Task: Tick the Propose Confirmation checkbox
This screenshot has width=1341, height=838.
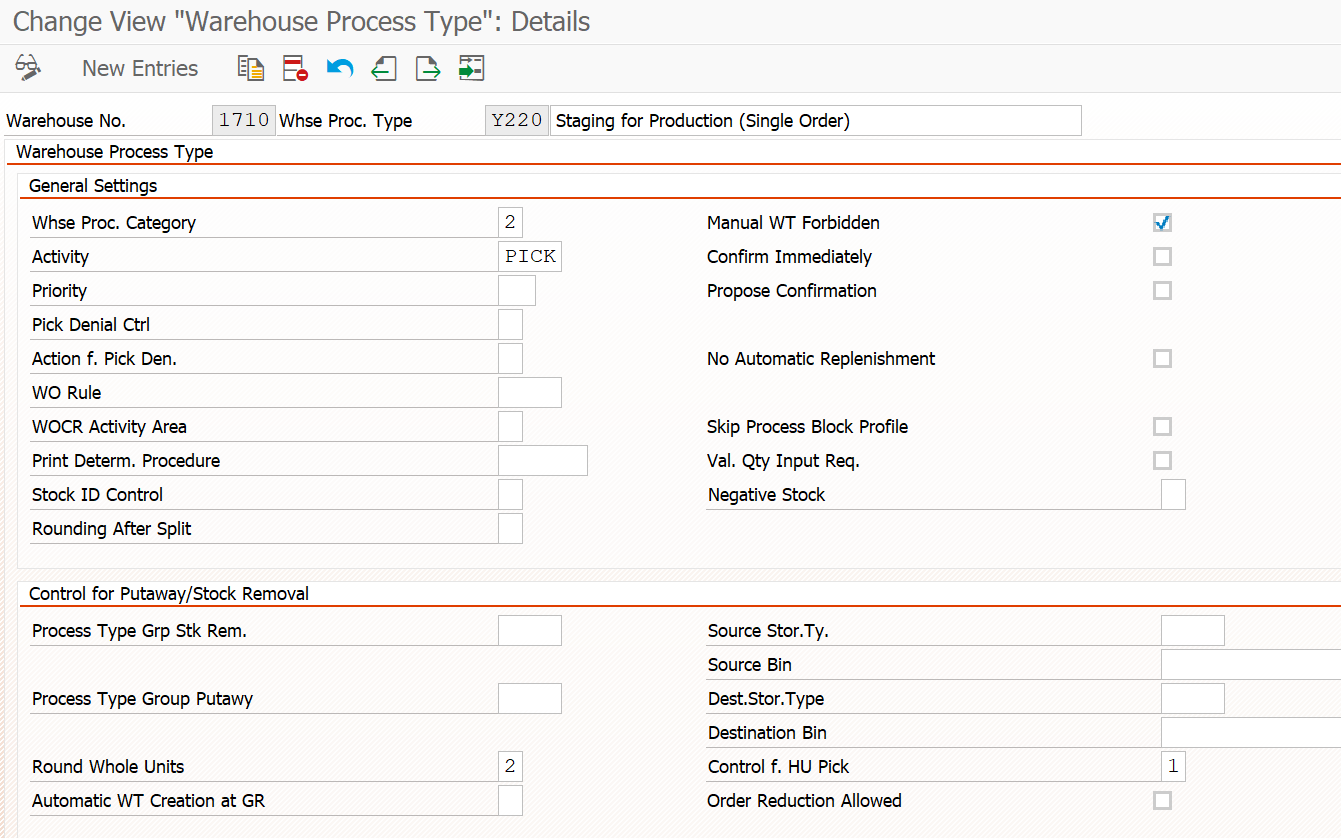Action: point(1162,290)
